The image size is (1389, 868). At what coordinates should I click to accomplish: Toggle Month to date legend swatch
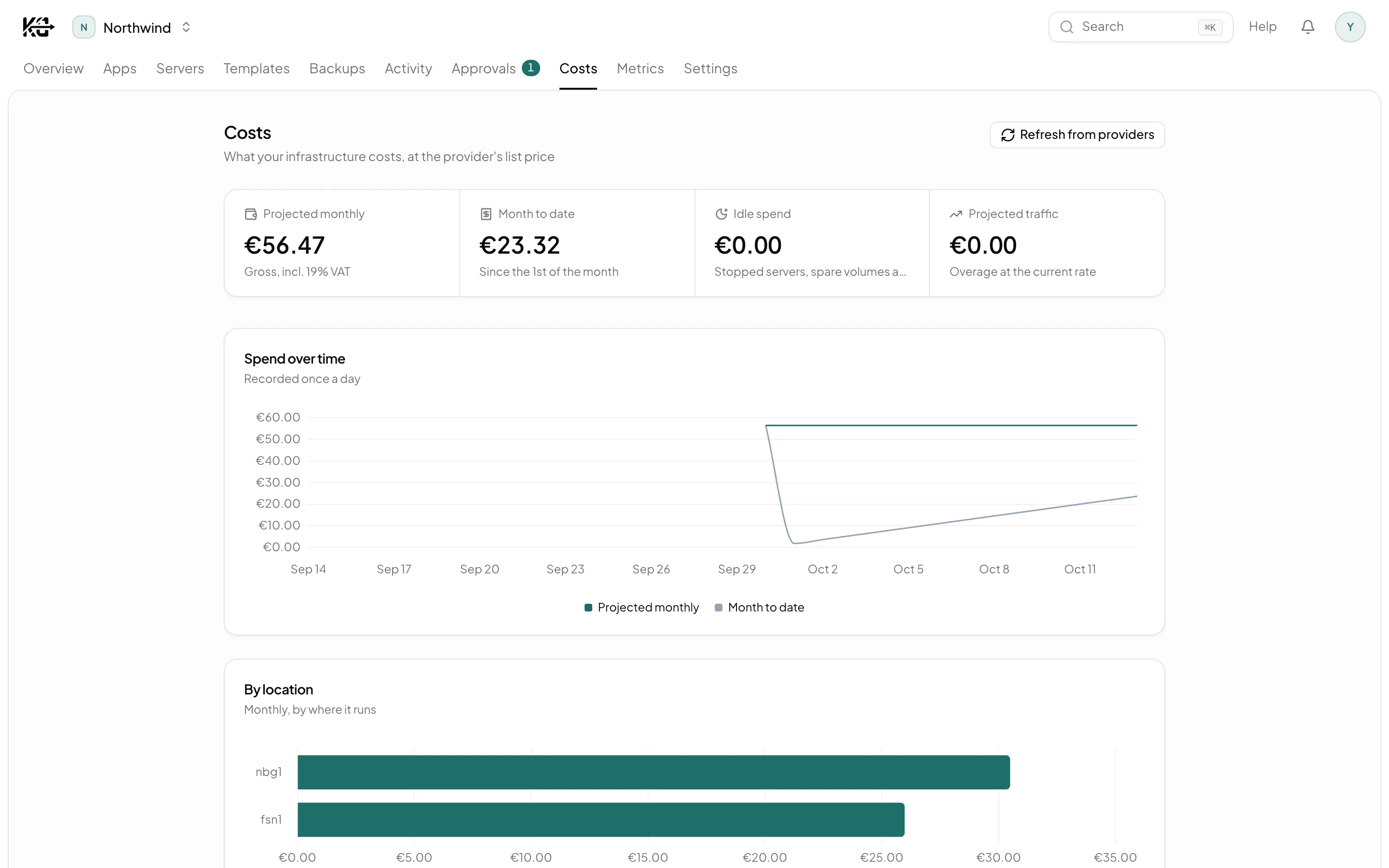click(x=719, y=608)
